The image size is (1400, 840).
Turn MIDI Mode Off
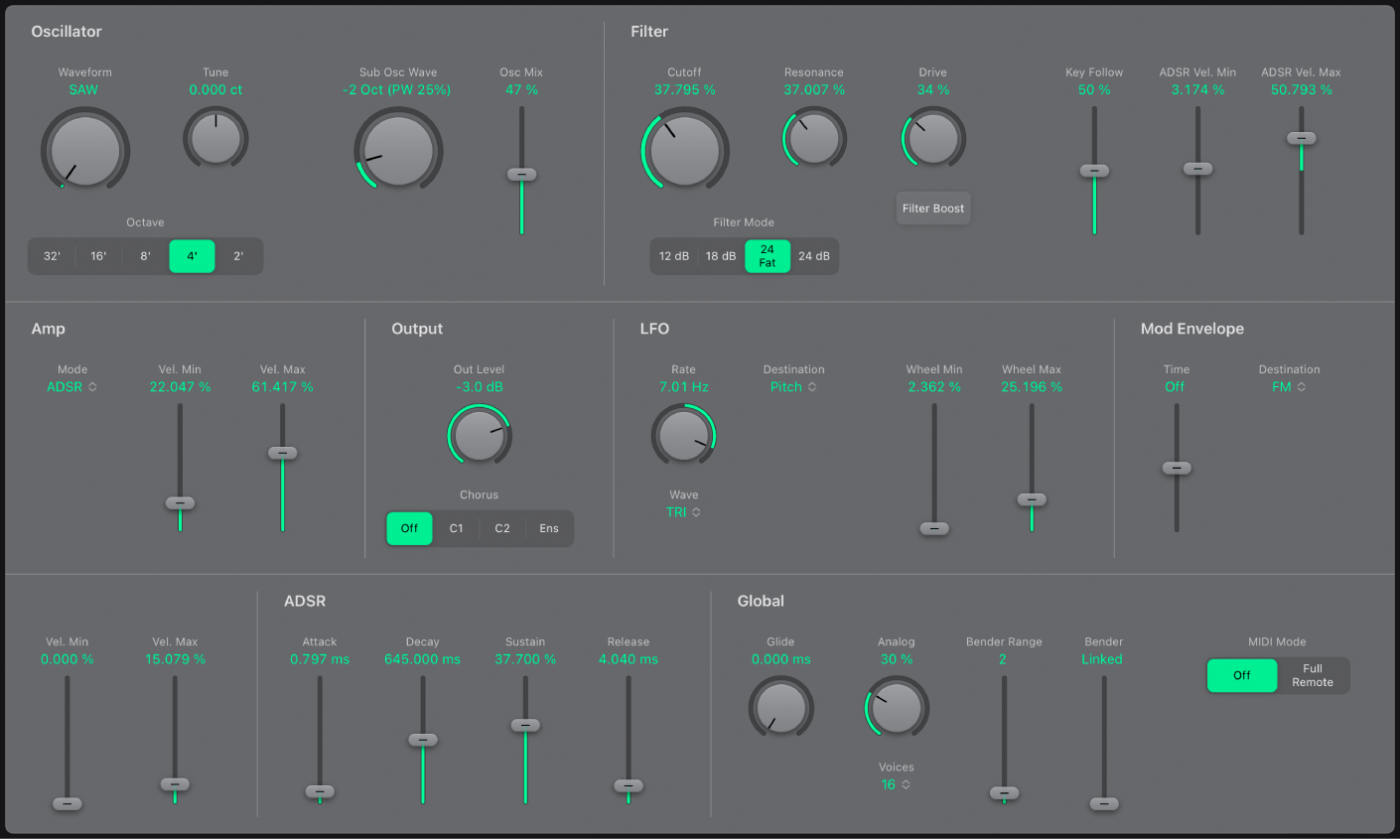(1242, 675)
